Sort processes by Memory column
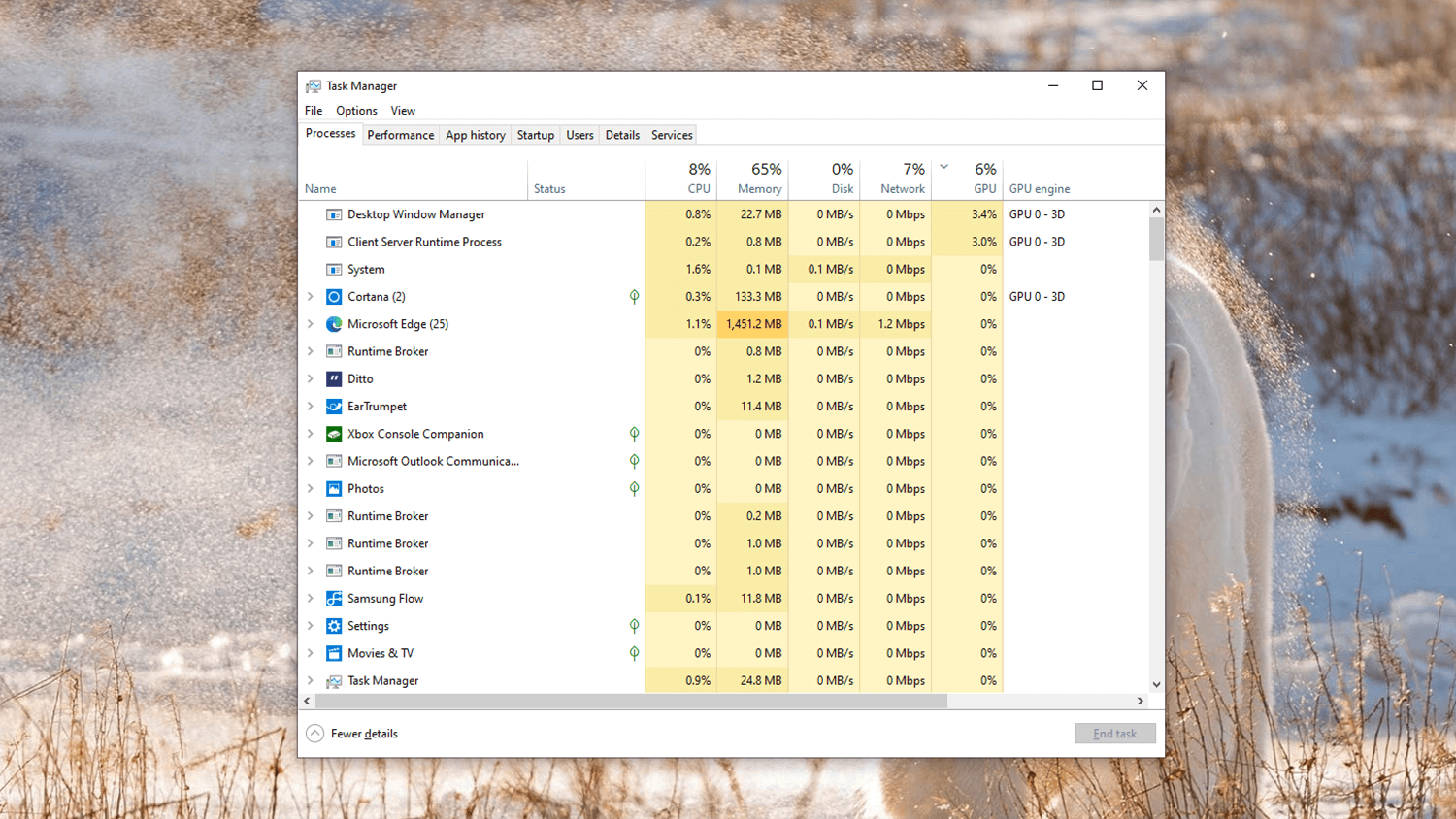Viewport: 1456px width, 819px height. [x=752, y=179]
